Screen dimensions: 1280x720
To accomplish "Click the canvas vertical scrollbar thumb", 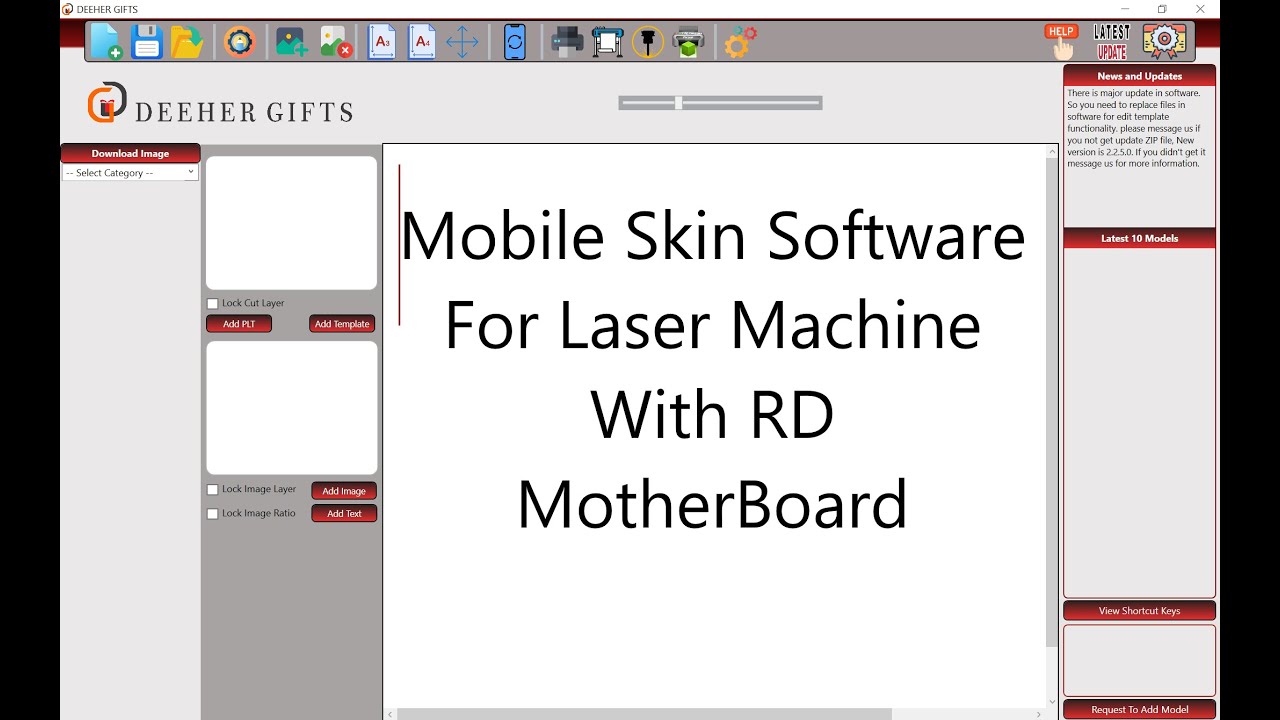I will (x=1051, y=402).
